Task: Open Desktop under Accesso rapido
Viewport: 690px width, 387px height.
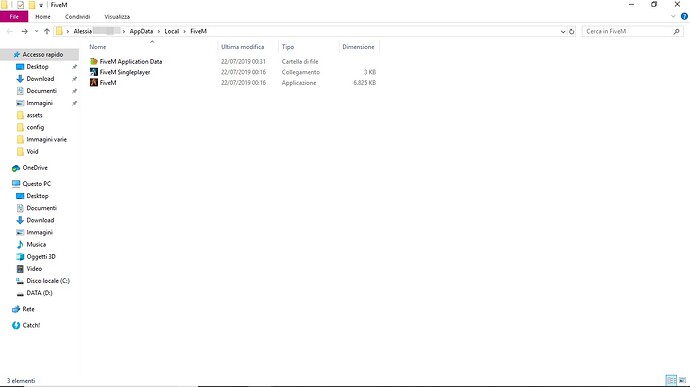Action: pyautogui.click(x=37, y=67)
